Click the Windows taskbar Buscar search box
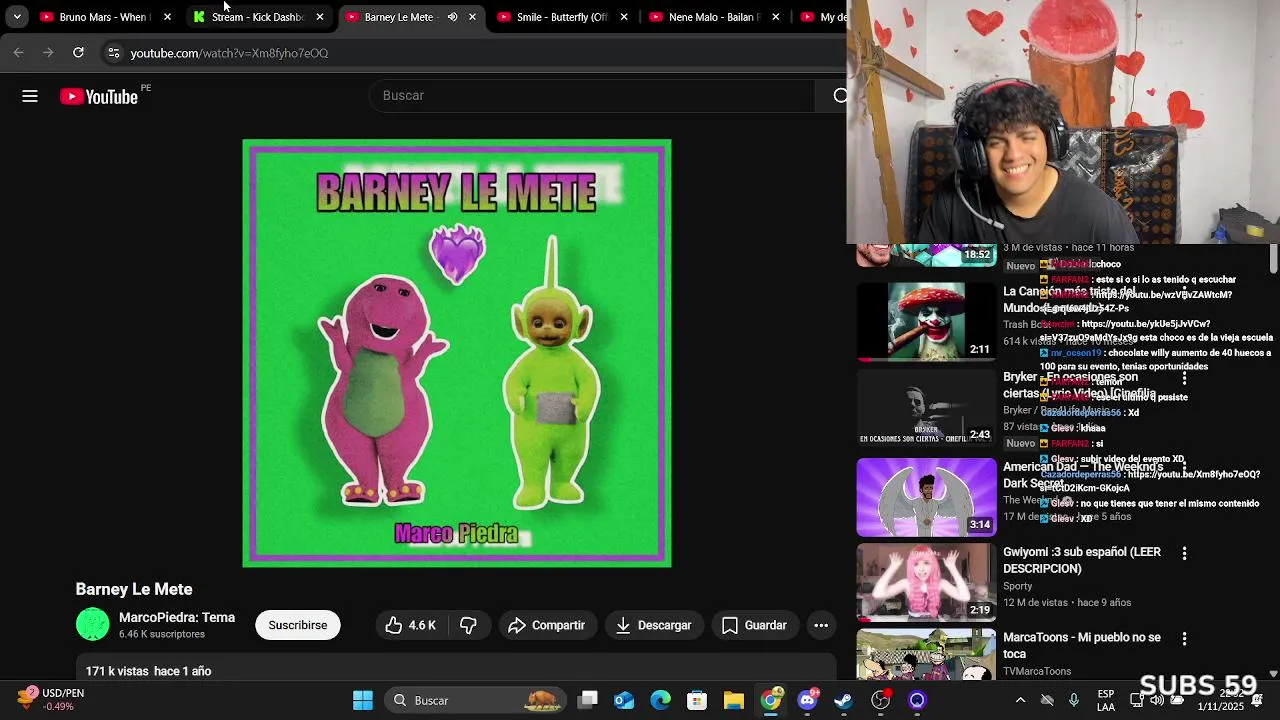Screen dimensions: 1280x720 click(x=474, y=700)
